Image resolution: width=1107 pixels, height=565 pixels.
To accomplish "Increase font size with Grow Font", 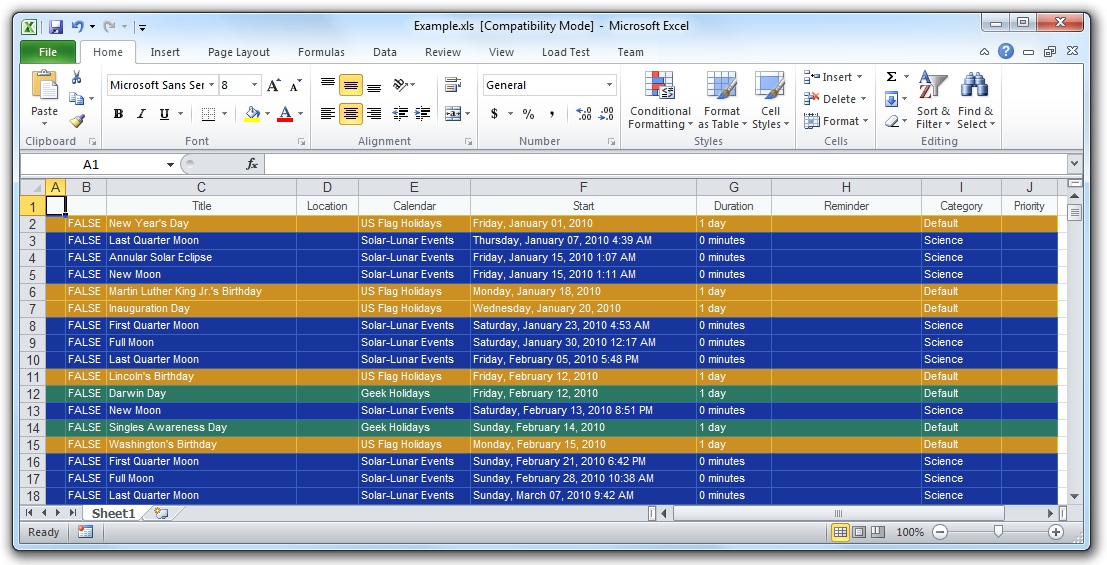I will [x=273, y=85].
